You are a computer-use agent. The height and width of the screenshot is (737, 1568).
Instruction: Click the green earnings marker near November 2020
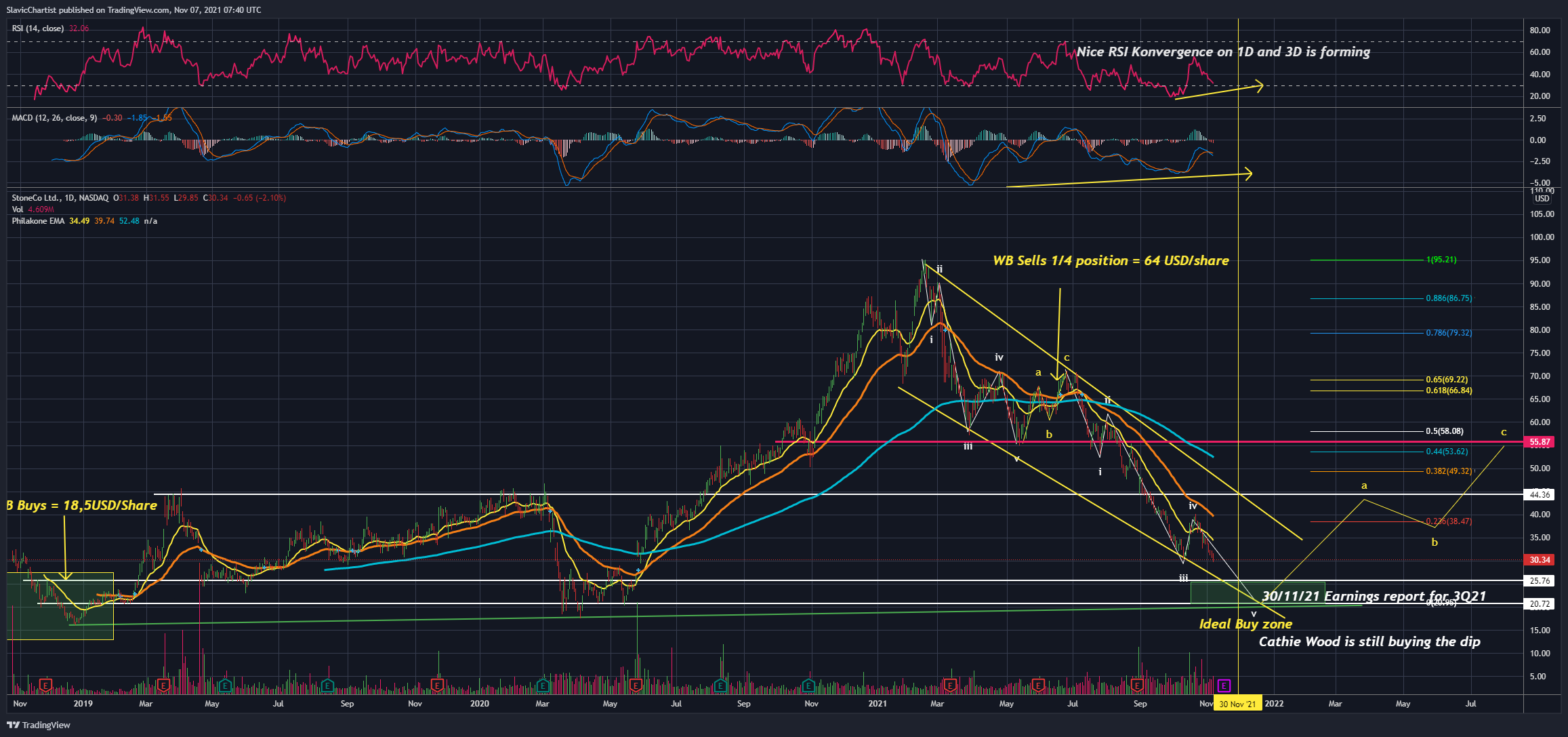808,685
